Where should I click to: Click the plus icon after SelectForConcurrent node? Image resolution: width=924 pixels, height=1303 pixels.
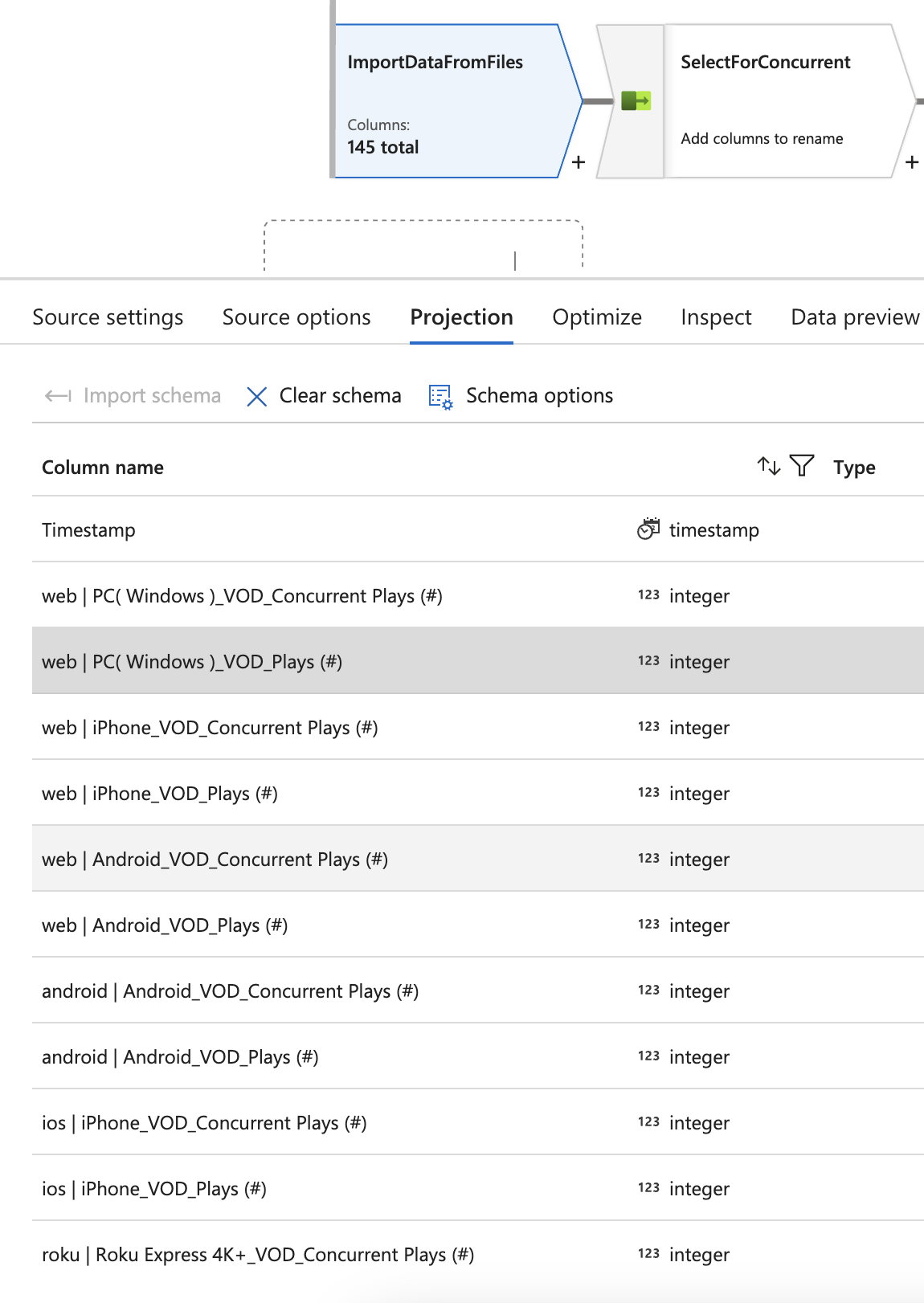click(912, 162)
